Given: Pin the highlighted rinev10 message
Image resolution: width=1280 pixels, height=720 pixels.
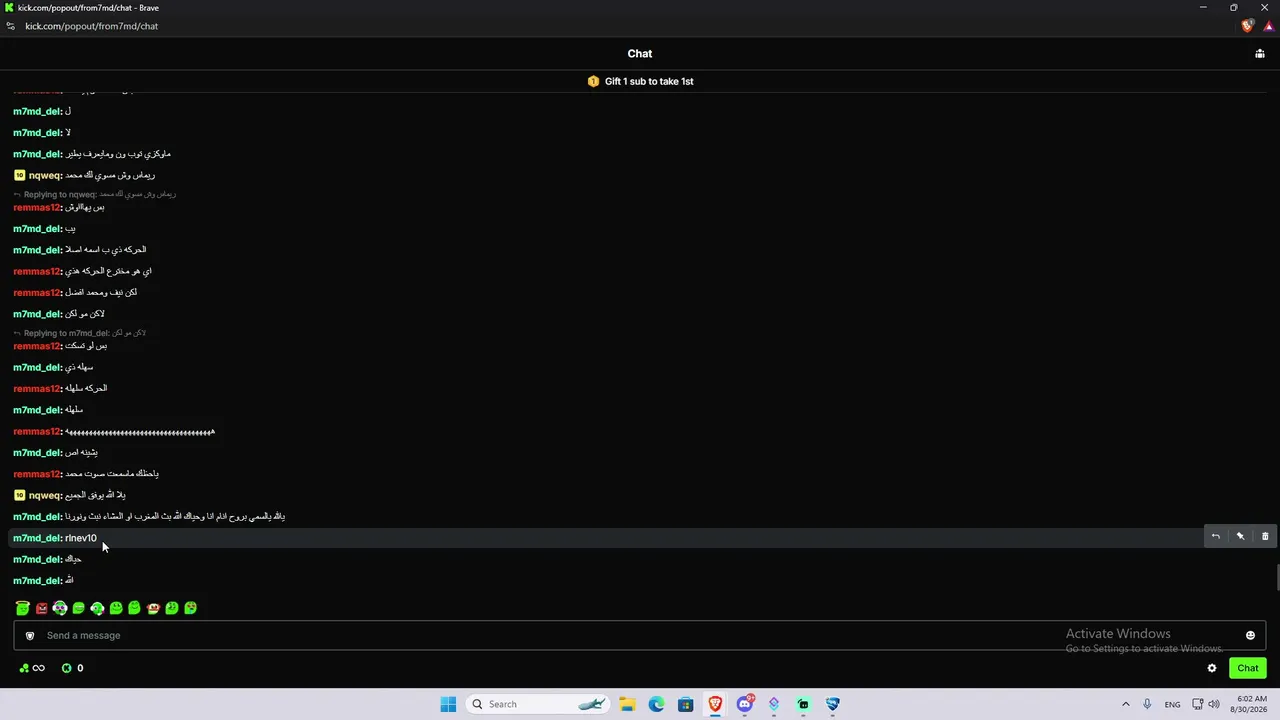Looking at the screenshot, I should point(1240,537).
